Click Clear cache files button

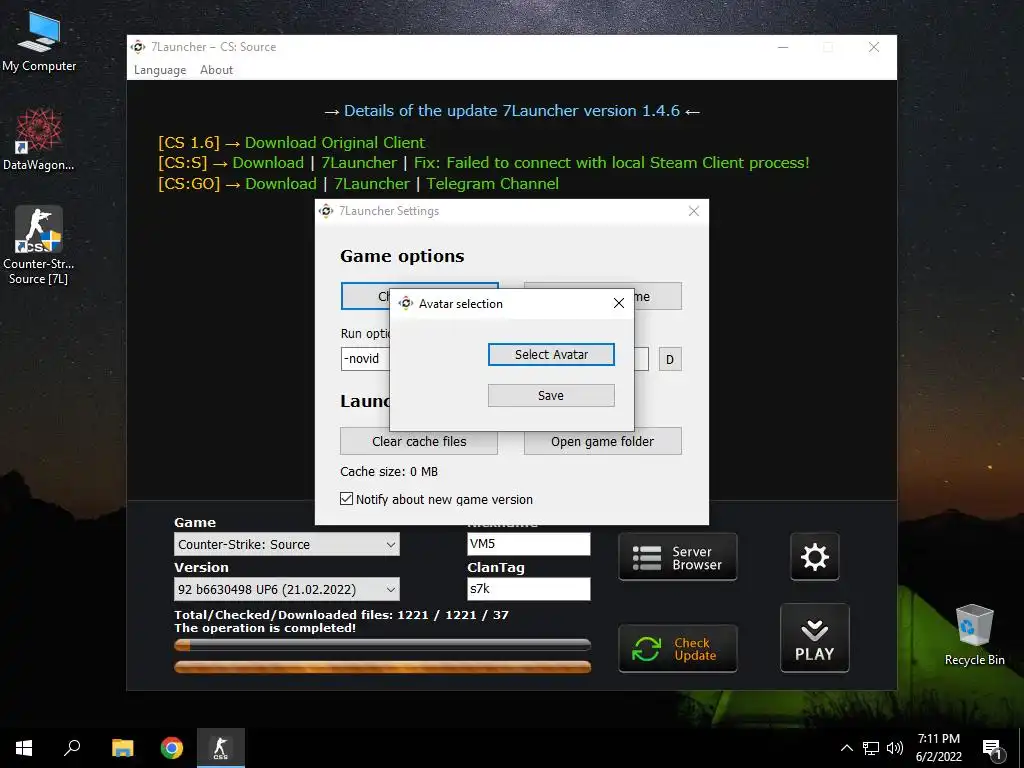click(419, 441)
